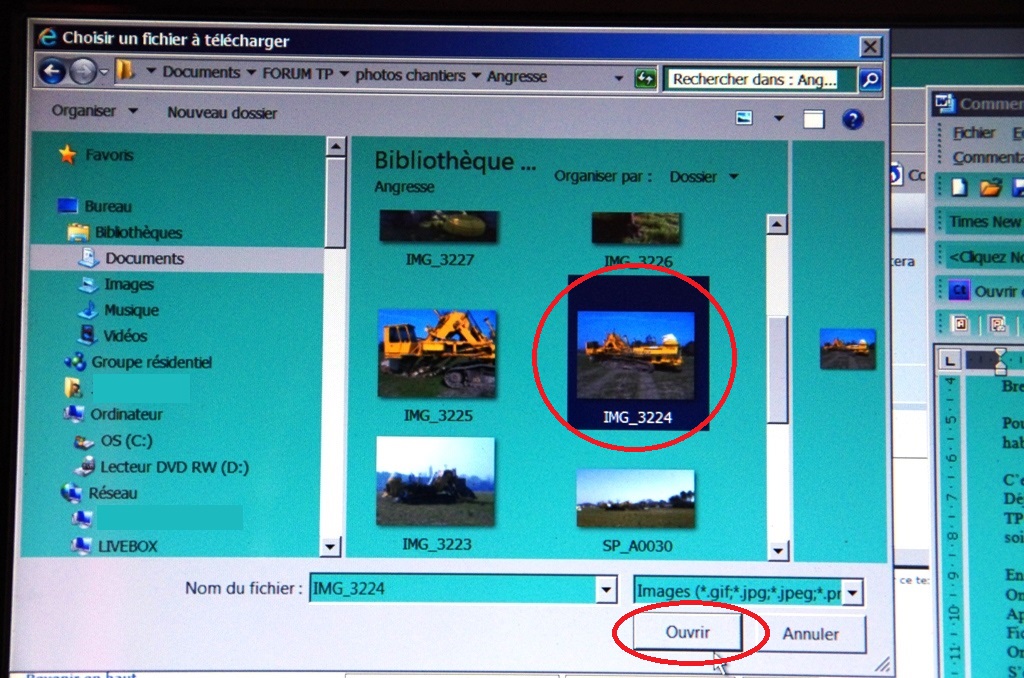Click the magnifying glass search icon
The width and height of the screenshot is (1024, 678).
tap(870, 80)
